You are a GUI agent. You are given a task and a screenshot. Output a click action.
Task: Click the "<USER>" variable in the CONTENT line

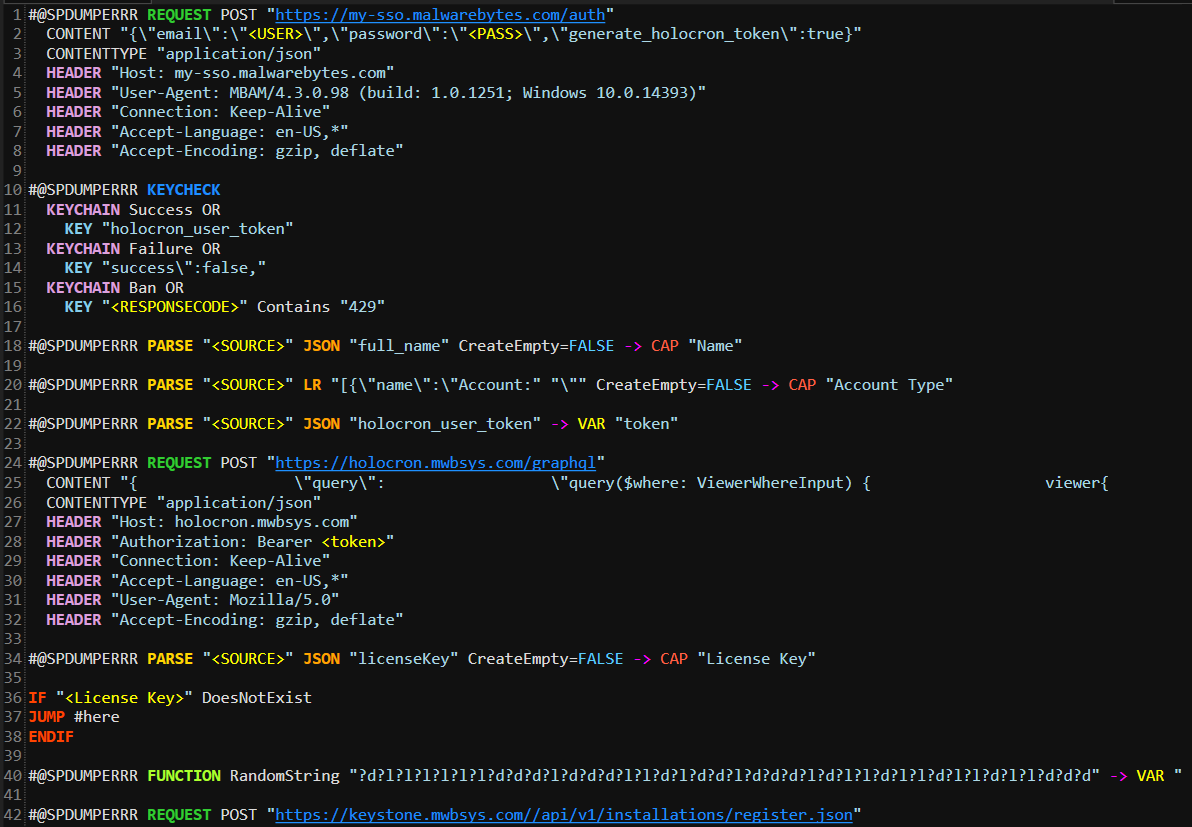pyautogui.click(x=275, y=34)
